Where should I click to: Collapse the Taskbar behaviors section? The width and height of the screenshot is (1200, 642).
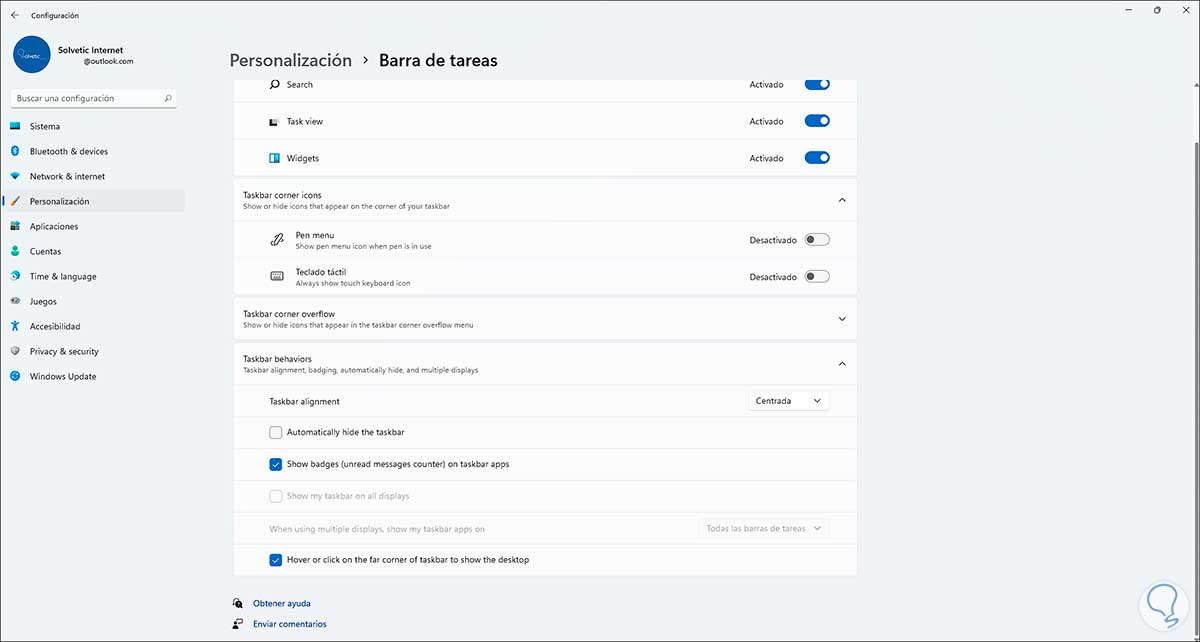tap(842, 364)
